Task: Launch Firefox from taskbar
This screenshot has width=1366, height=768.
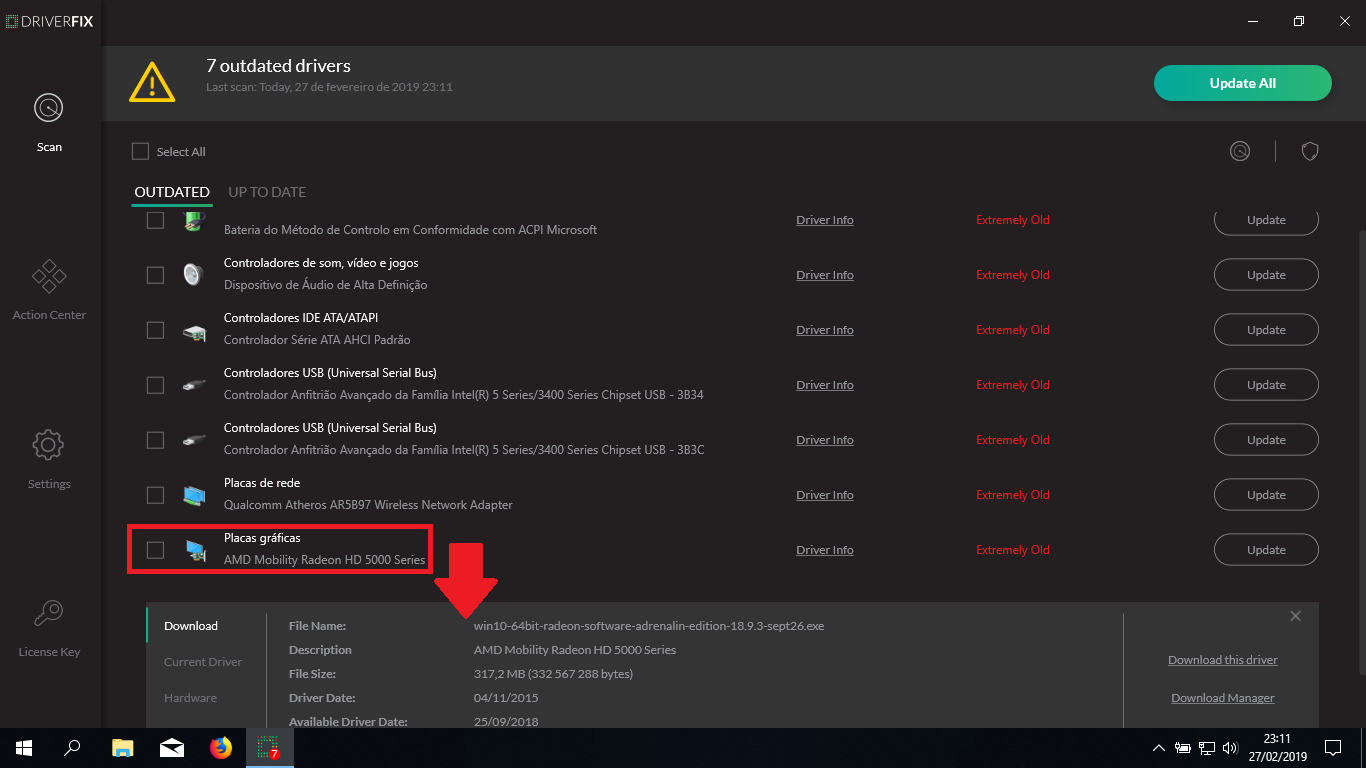Action: (220, 747)
